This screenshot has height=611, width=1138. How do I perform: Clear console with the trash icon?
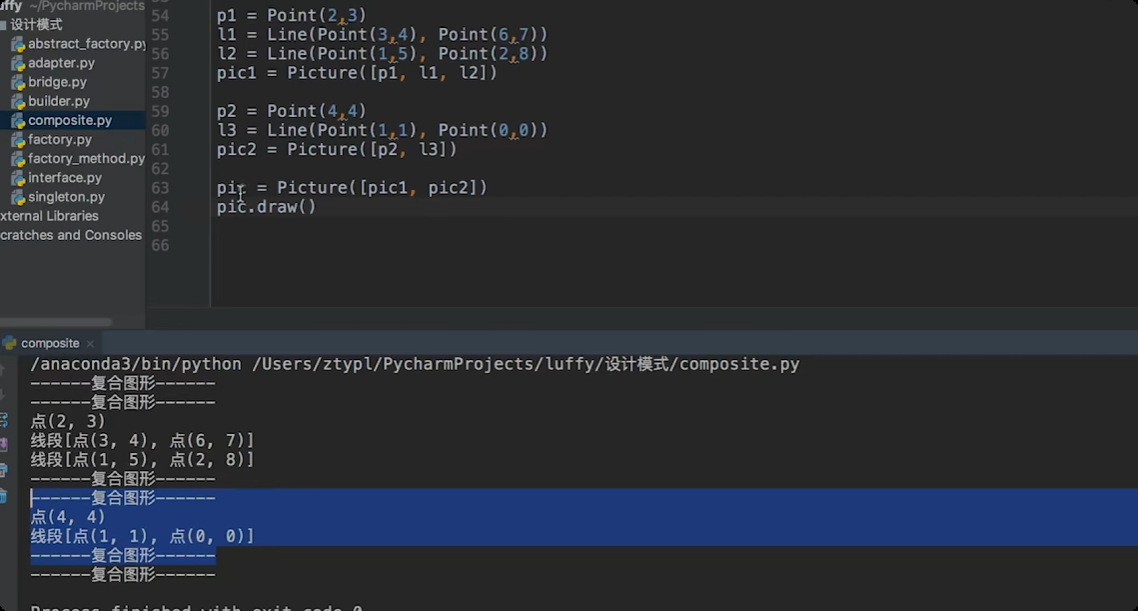[4, 496]
